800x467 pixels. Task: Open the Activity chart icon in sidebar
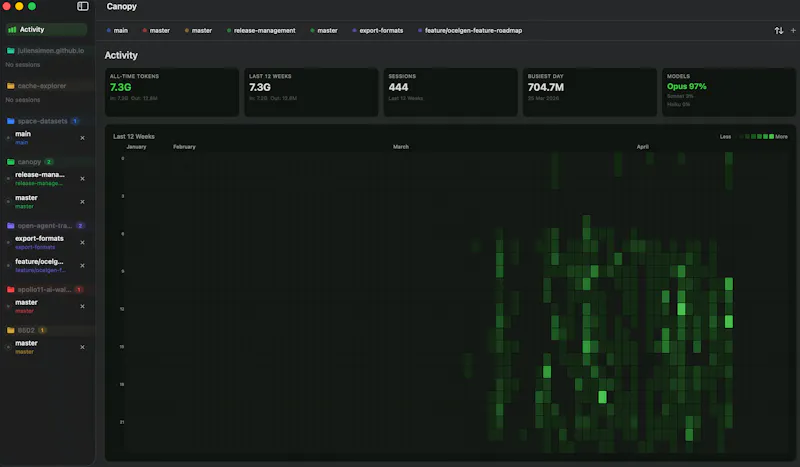point(12,30)
